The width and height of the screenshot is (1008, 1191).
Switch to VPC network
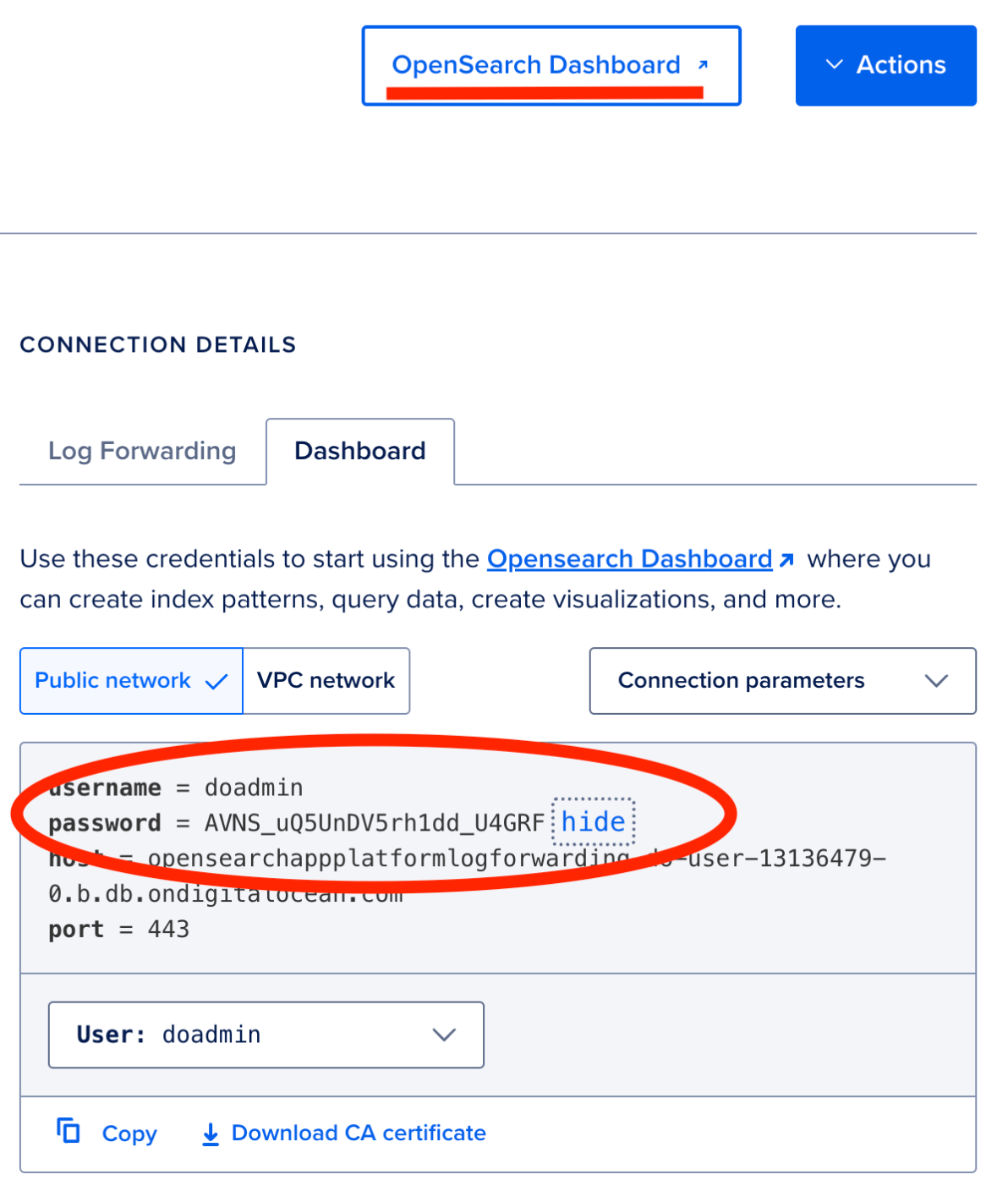[x=326, y=681]
